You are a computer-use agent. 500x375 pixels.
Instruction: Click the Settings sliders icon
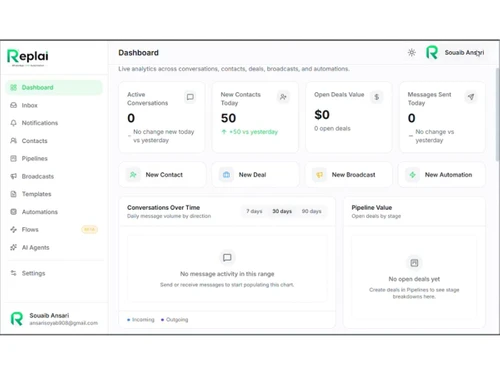pyautogui.click(x=13, y=273)
